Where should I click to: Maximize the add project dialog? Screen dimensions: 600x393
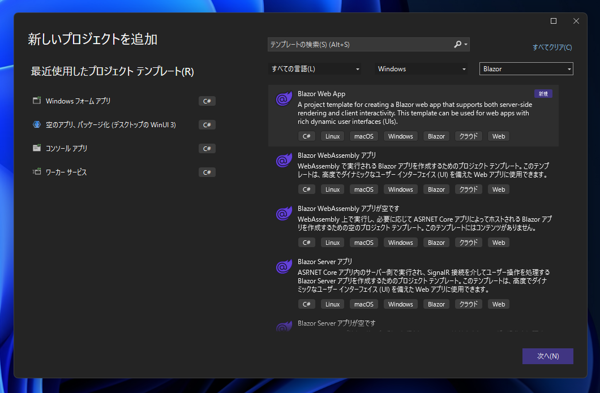pyautogui.click(x=553, y=21)
